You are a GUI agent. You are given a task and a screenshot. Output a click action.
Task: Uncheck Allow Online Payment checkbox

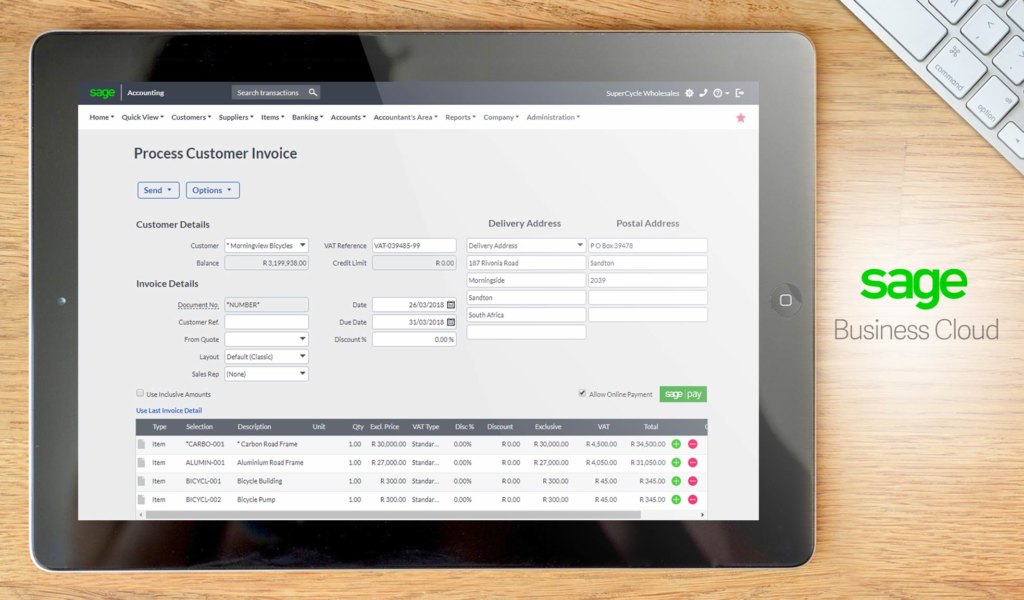[x=582, y=394]
